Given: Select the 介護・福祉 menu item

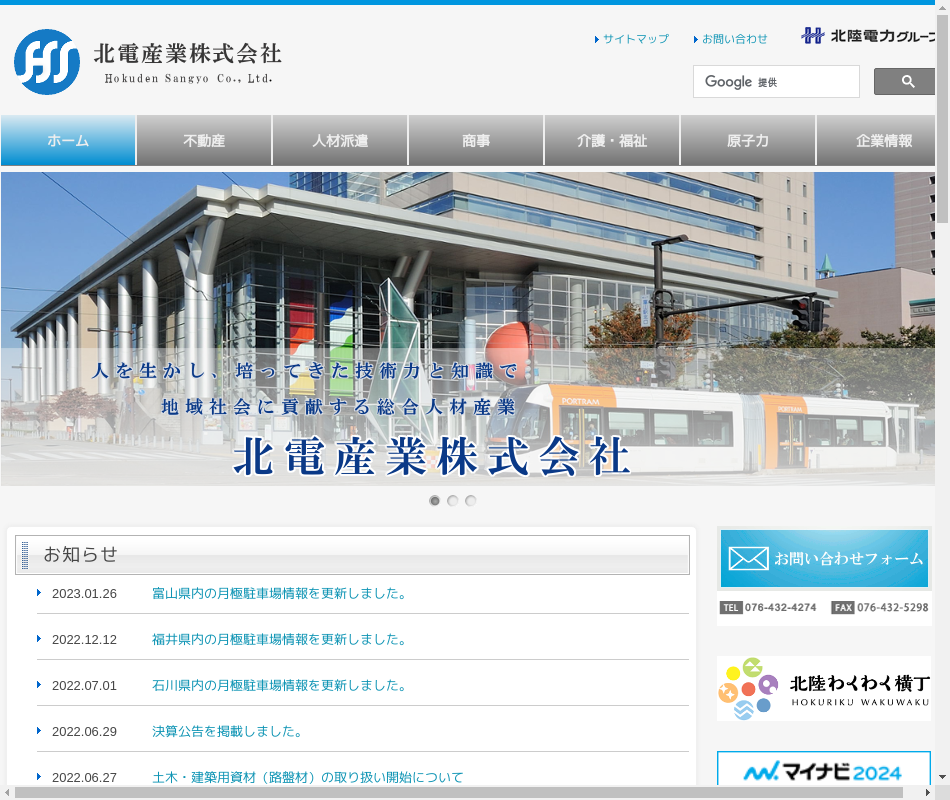Looking at the screenshot, I should pyautogui.click(x=612, y=141).
